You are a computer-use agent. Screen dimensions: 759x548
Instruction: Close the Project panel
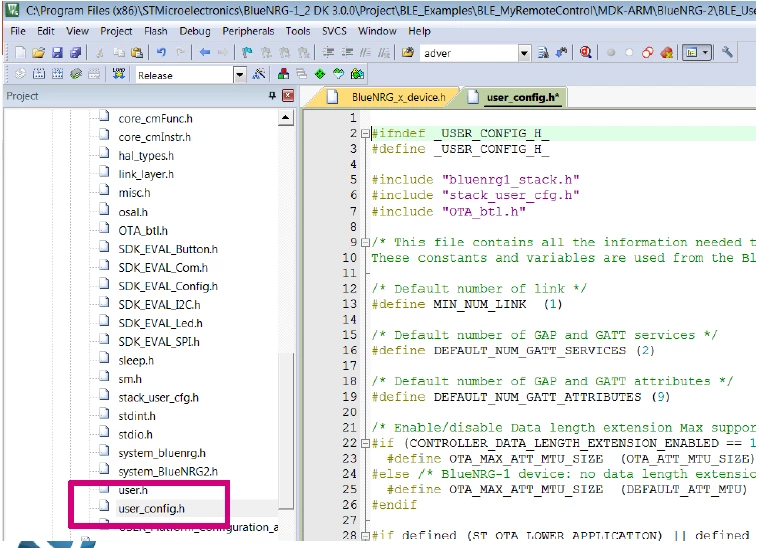[288, 96]
